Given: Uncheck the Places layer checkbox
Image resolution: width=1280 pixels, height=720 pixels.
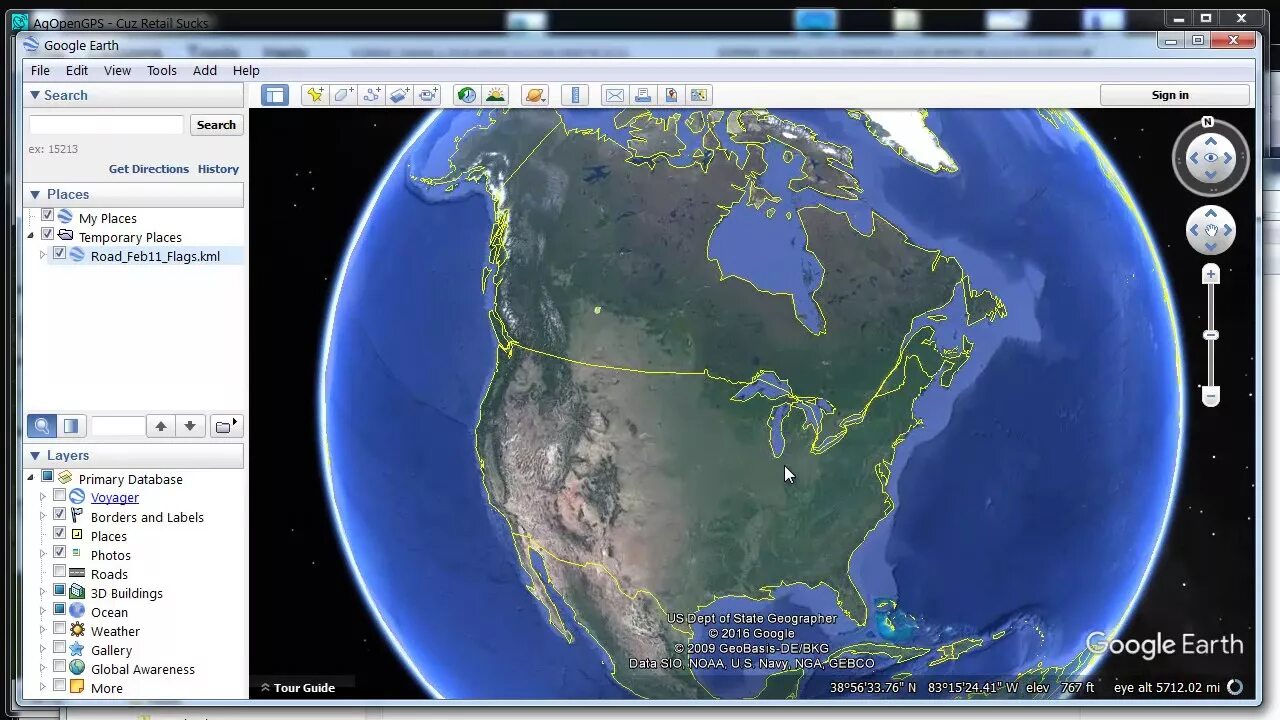Looking at the screenshot, I should click(x=59, y=535).
